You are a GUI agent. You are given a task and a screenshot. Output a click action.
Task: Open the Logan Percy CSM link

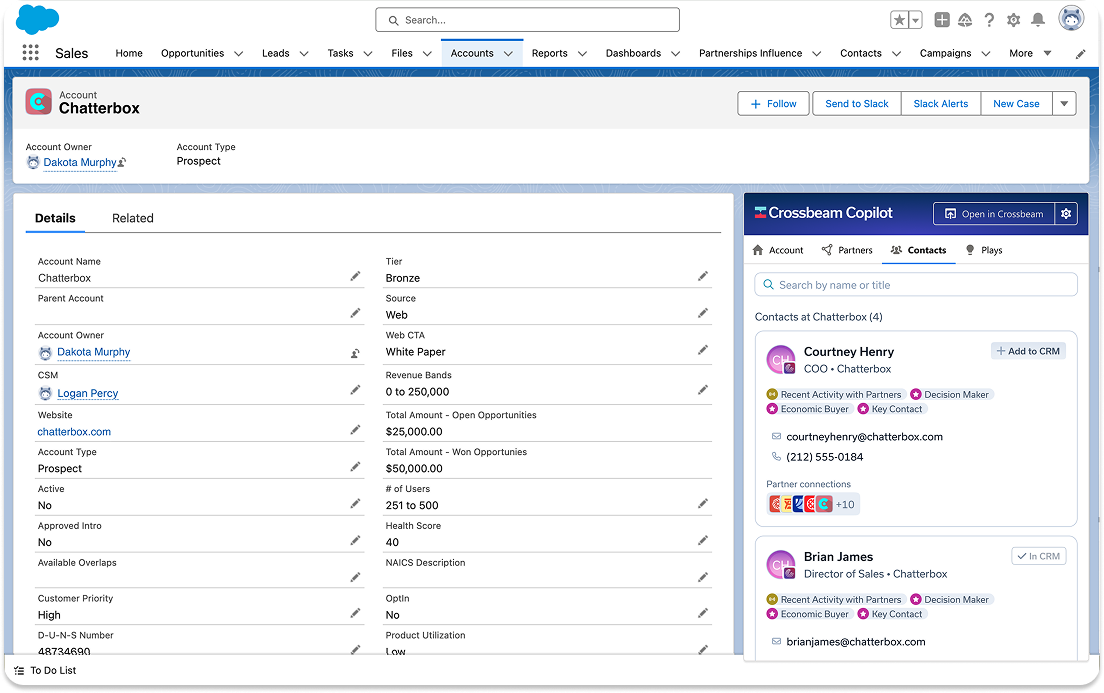click(x=87, y=393)
